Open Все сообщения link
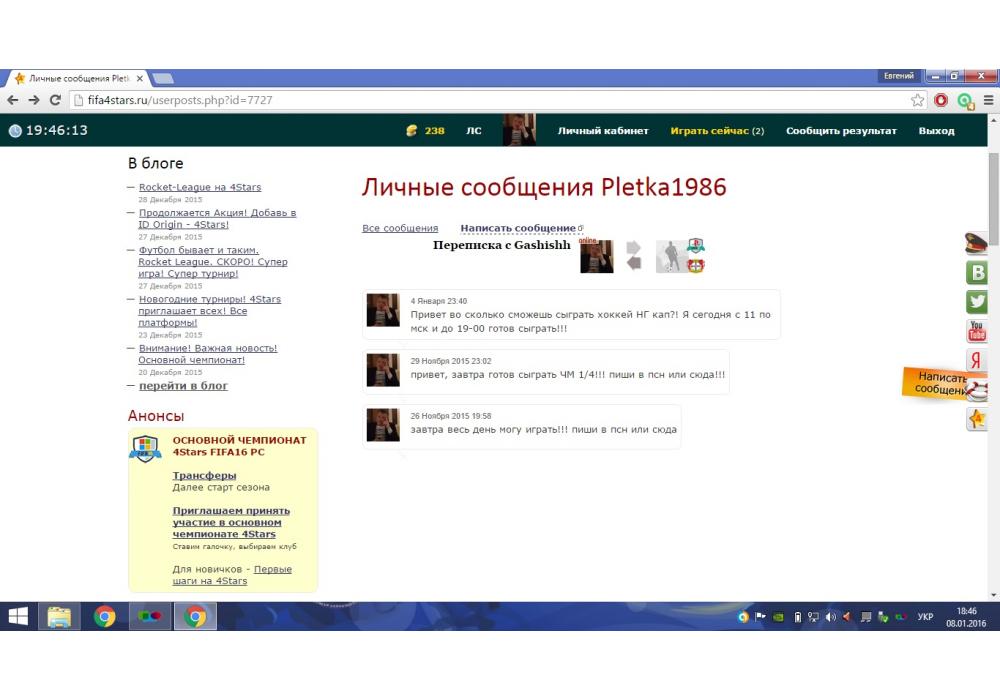Screen dimensions: 1000x700 pos(400,229)
